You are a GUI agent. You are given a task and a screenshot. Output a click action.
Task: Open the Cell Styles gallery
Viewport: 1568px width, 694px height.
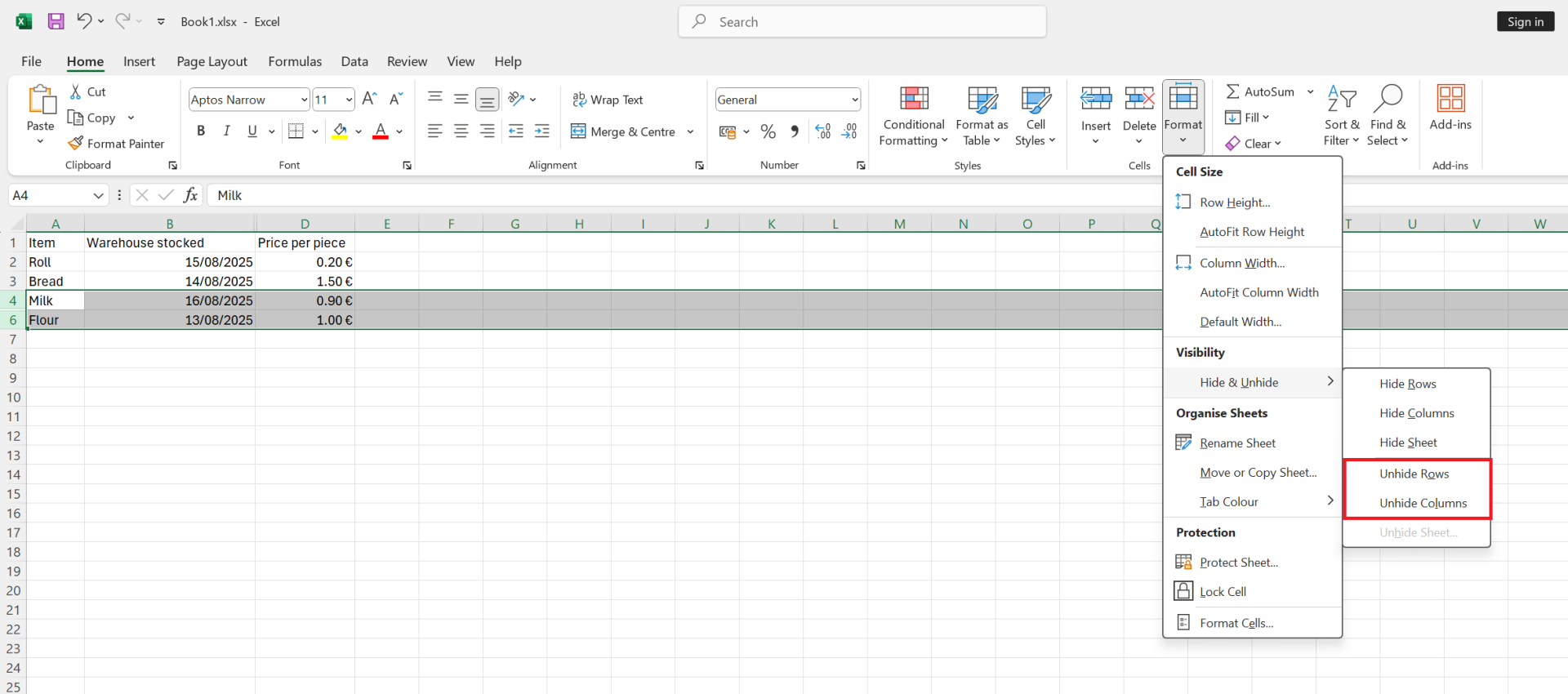click(x=1036, y=116)
